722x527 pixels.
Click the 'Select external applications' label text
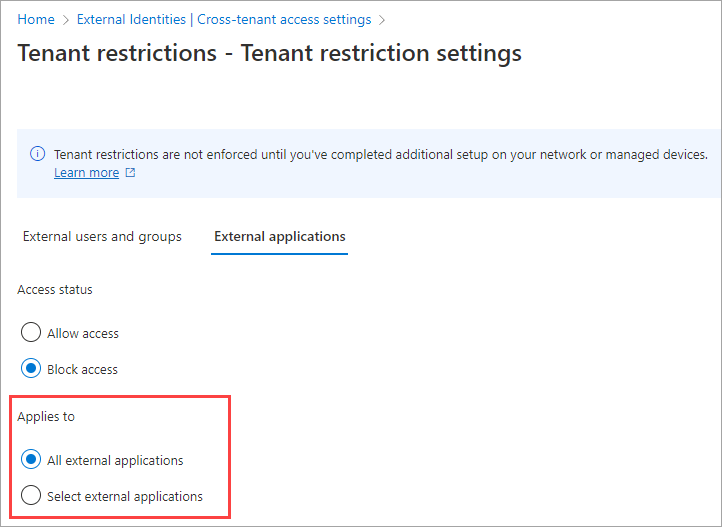click(125, 497)
